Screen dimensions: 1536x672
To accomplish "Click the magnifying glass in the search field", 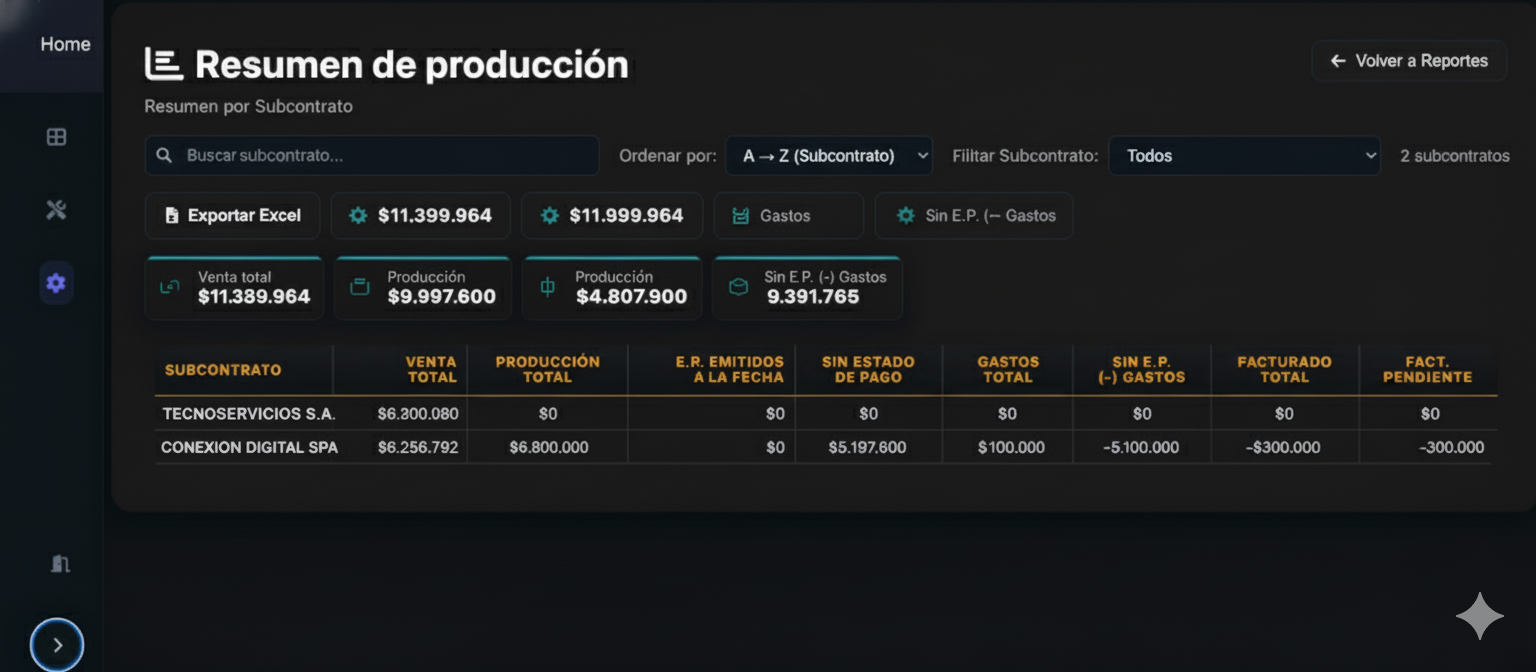I will (165, 155).
